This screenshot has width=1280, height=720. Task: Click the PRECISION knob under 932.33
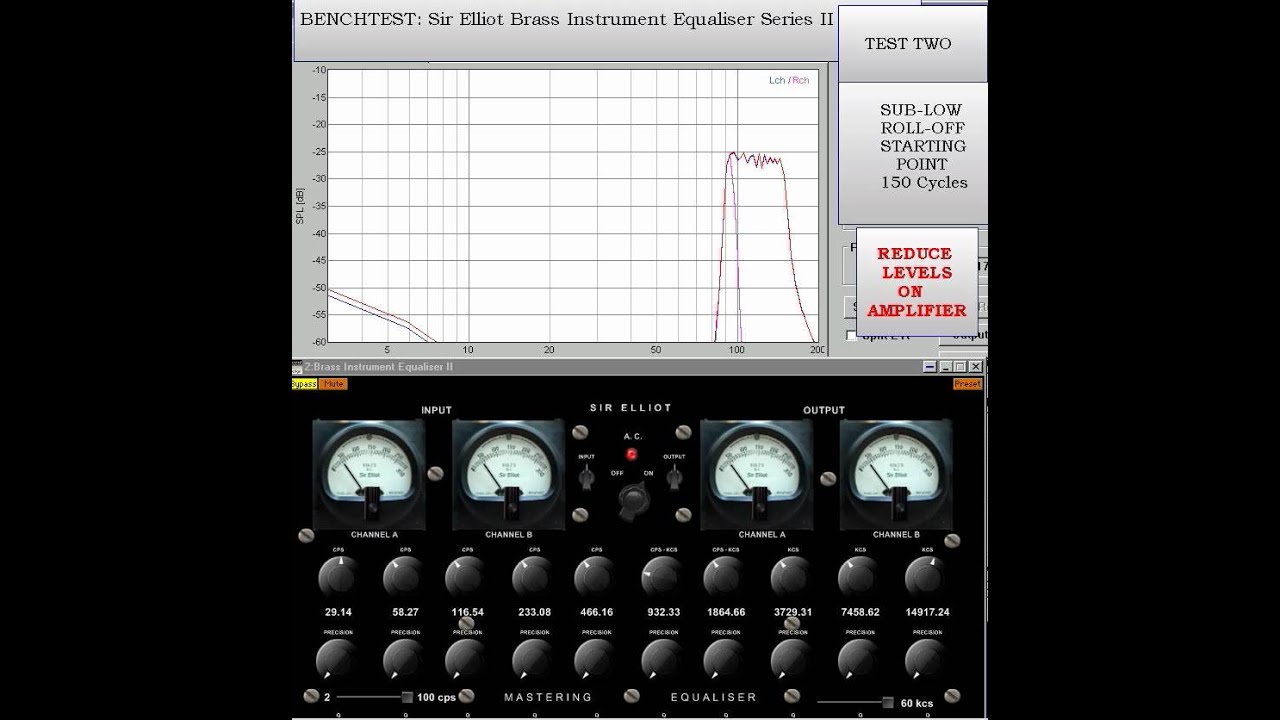(x=662, y=659)
